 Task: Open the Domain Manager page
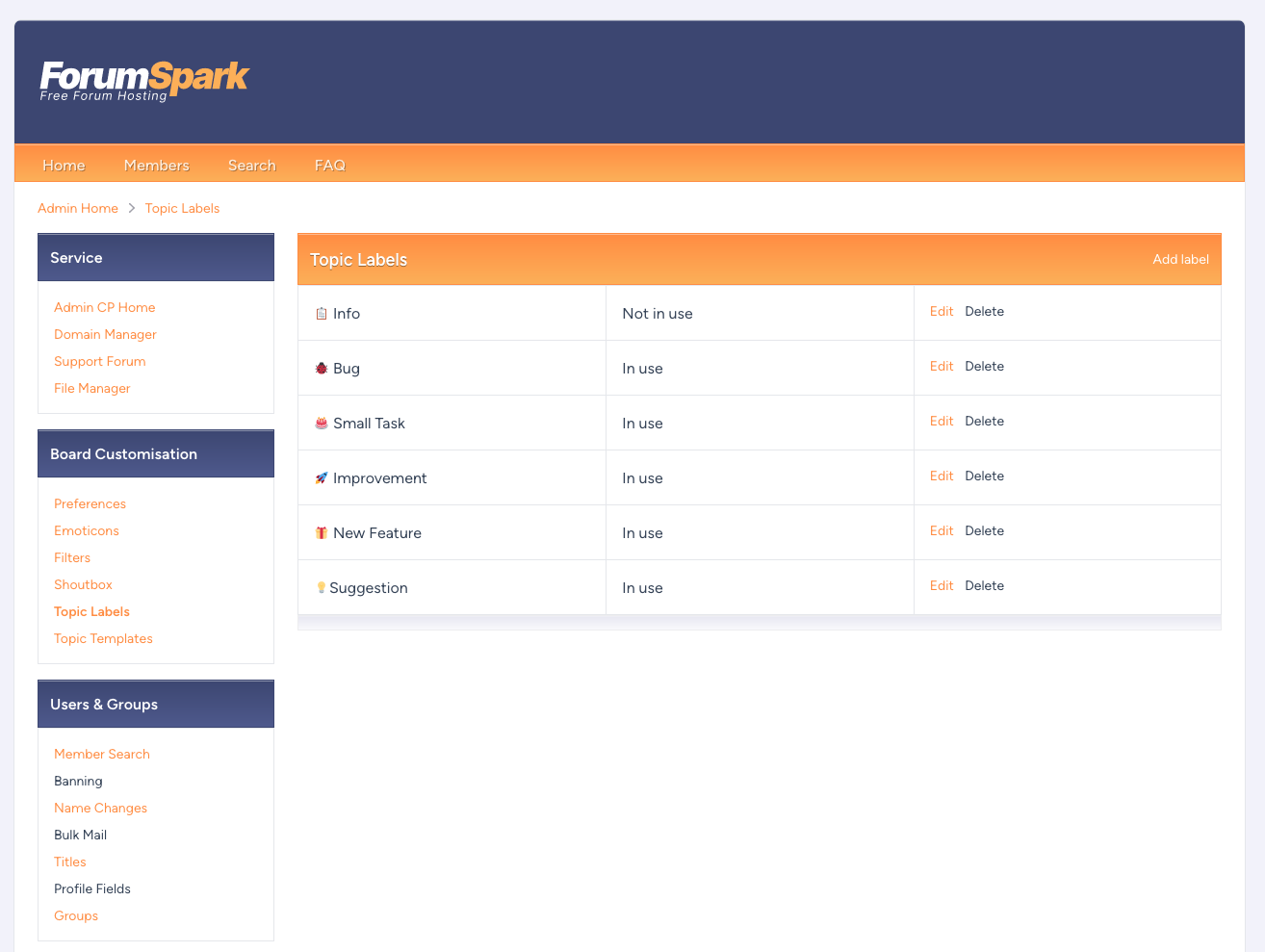105,334
